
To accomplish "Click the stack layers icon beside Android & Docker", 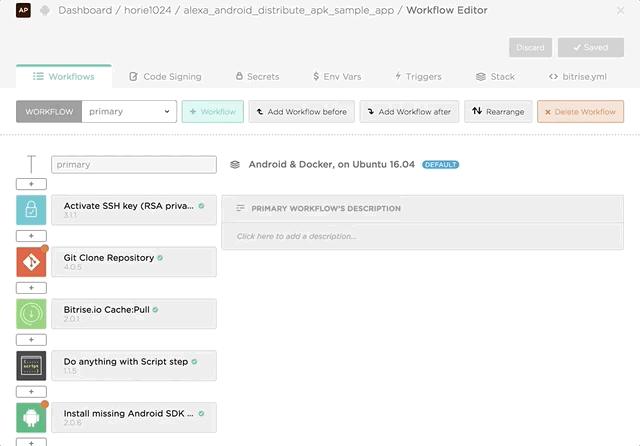I will 235,164.
